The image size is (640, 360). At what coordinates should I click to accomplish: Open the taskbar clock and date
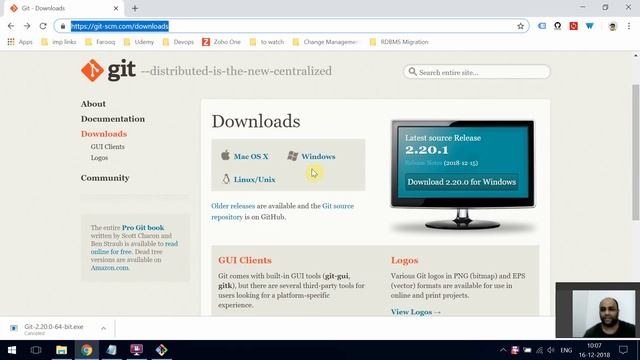click(x=594, y=350)
